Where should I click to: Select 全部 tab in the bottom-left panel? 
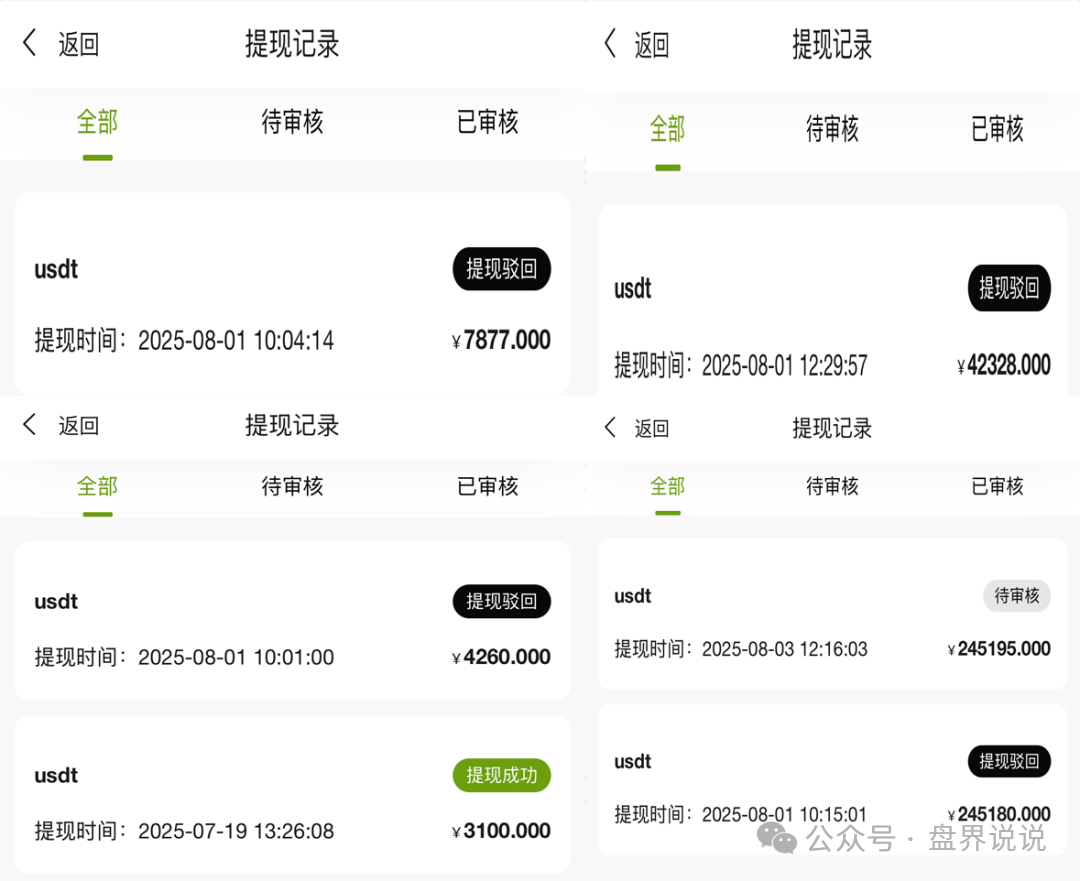[97, 487]
